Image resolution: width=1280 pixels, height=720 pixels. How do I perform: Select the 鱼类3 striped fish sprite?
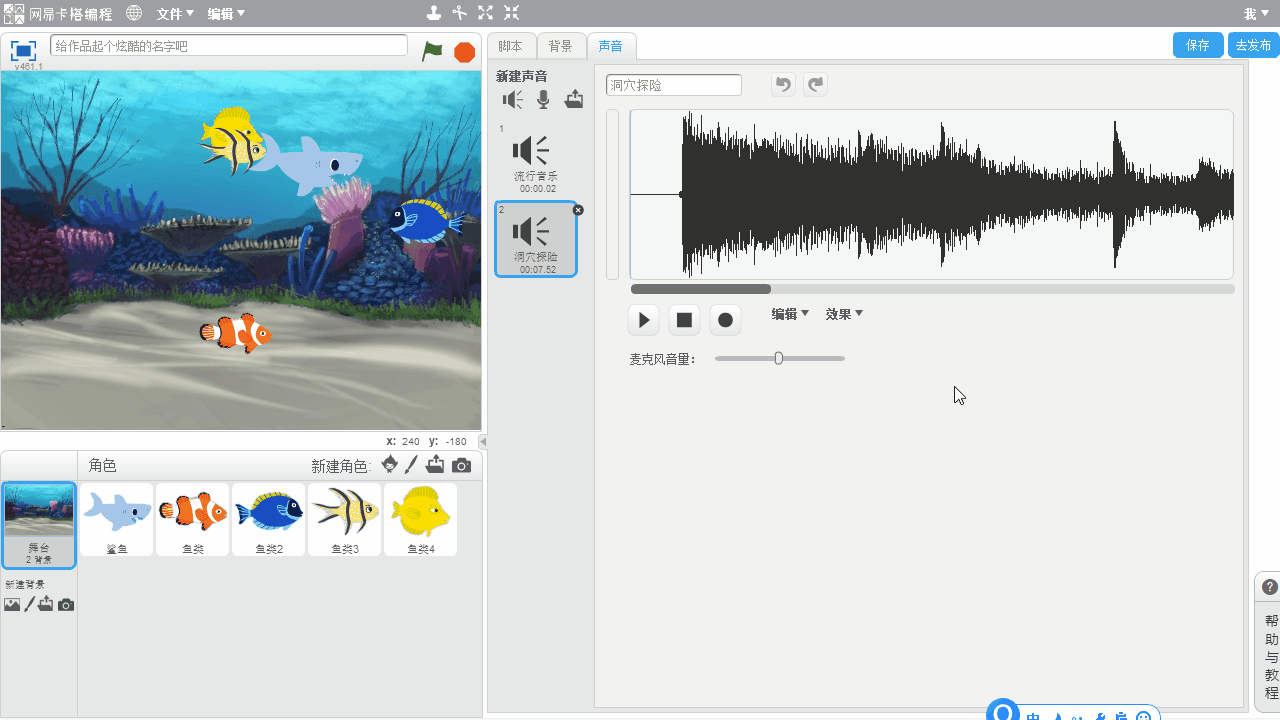pos(345,520)
